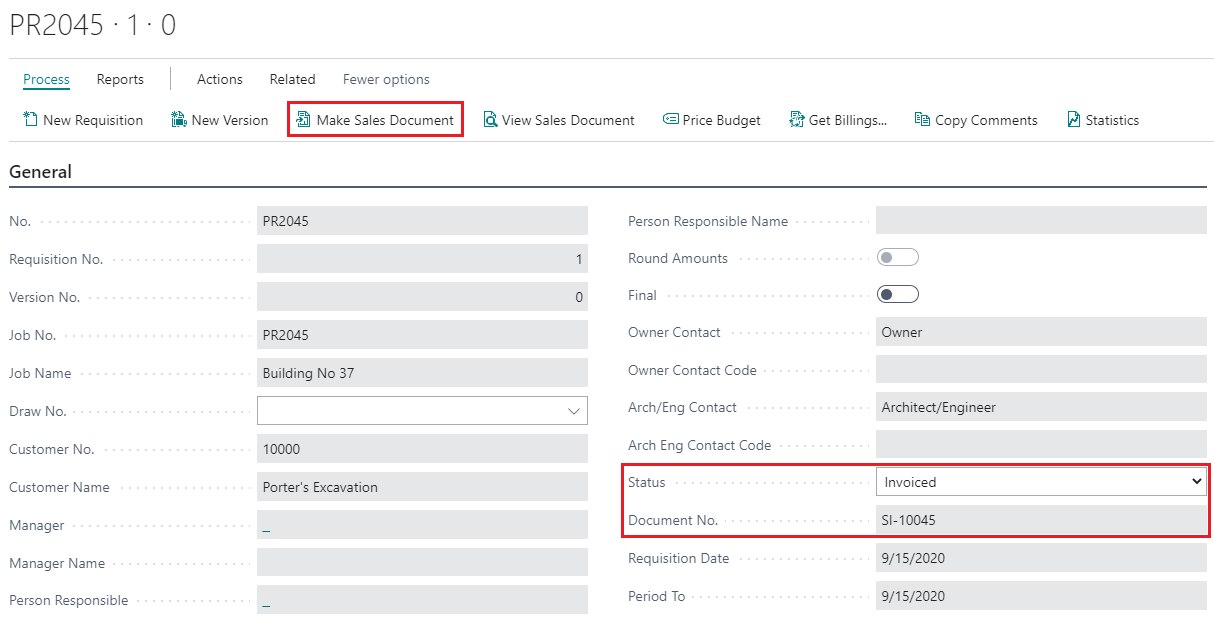The height and width of the screenshot is (620, 1214).
Task: Open the Status dropdown
Action: 1041,482
